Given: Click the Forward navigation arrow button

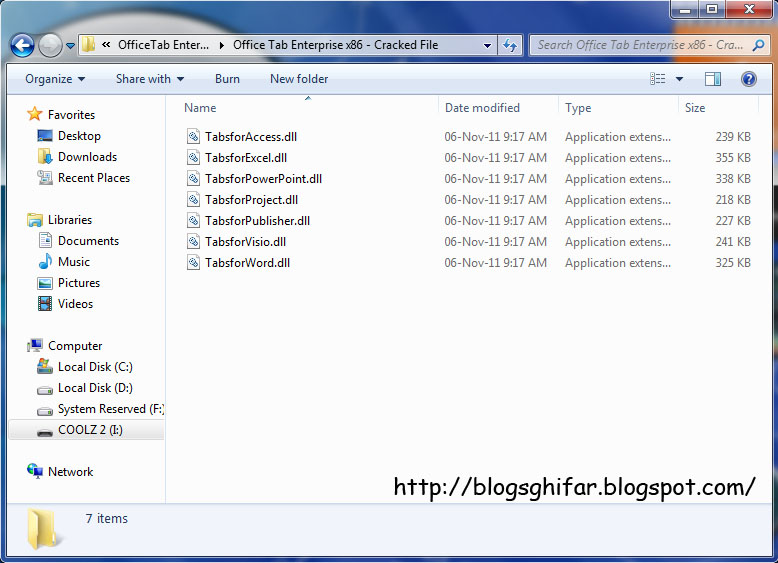Looking at the screenshot, I should tap(50, 46).
